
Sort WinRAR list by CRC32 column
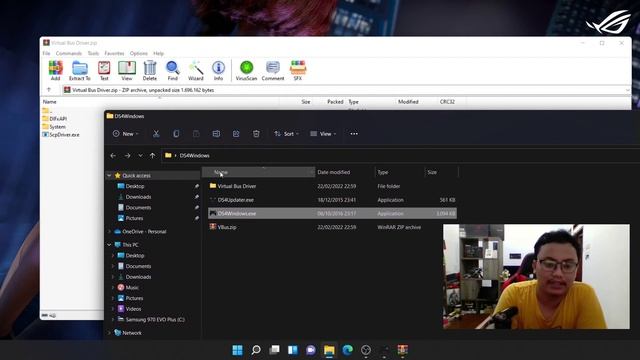(x=447, y=102)
